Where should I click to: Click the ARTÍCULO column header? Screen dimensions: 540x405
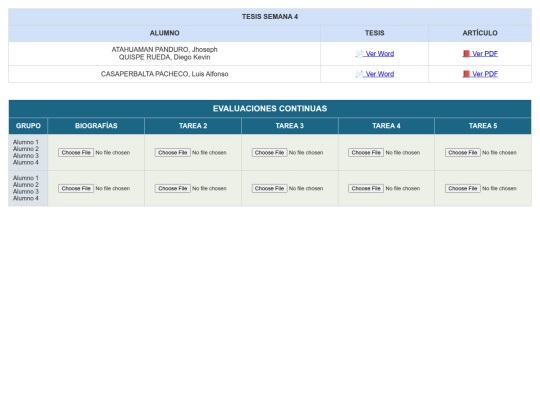[x=480, y=33]
